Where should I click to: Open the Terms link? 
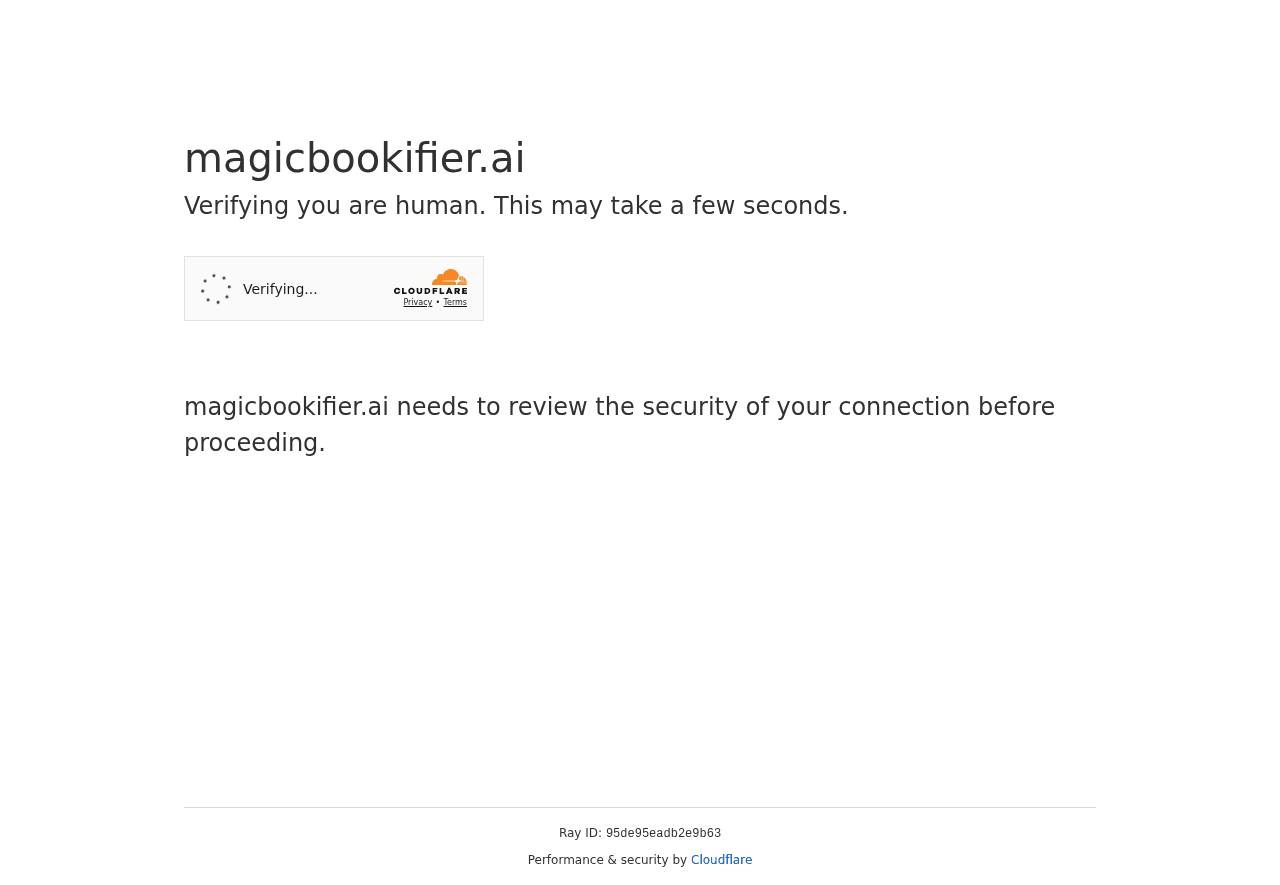click(x=455, y=301)
